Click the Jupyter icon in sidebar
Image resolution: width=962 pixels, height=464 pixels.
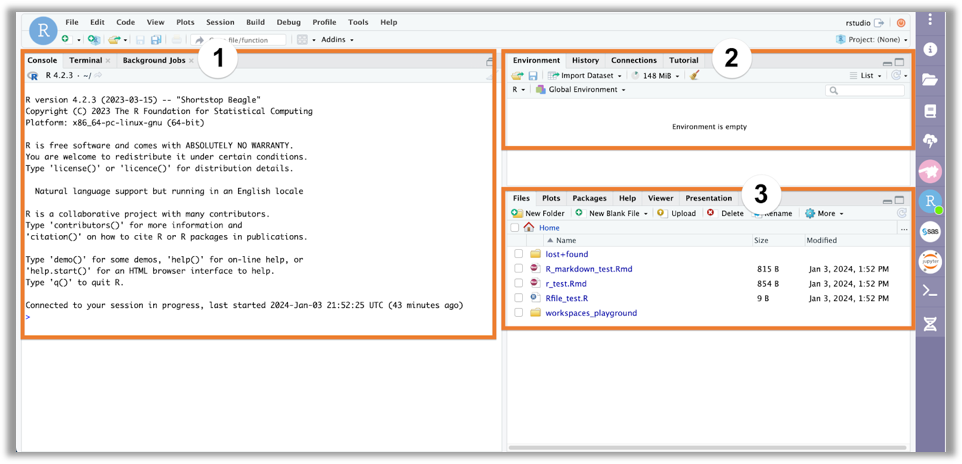(x=930, y=262)
